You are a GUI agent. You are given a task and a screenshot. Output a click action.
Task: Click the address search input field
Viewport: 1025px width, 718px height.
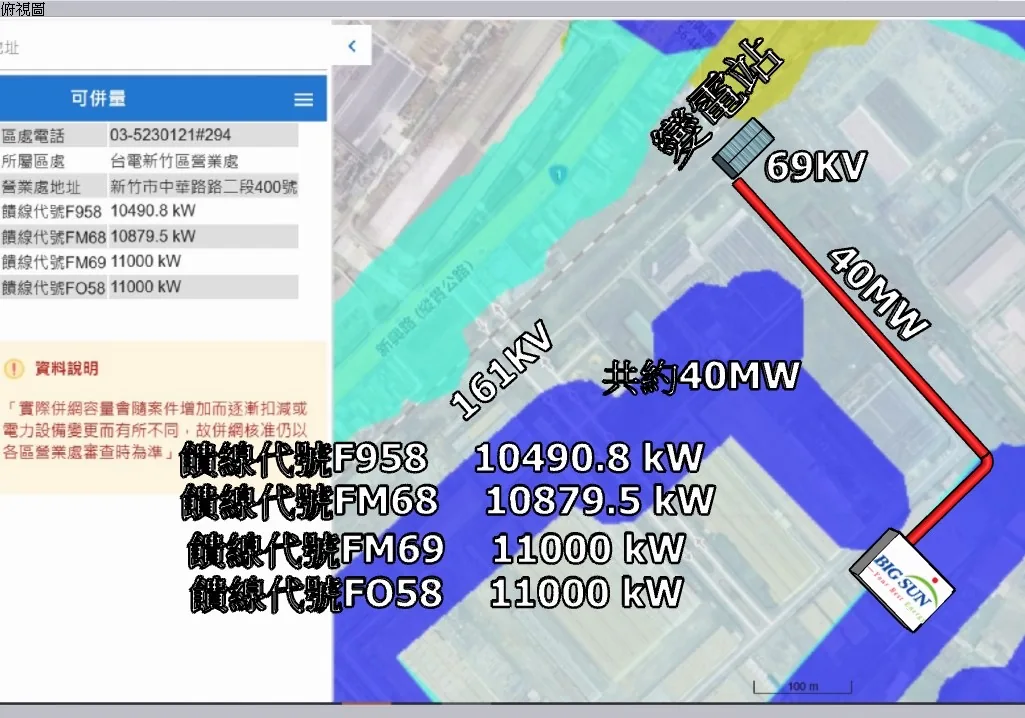pos(163,48)
